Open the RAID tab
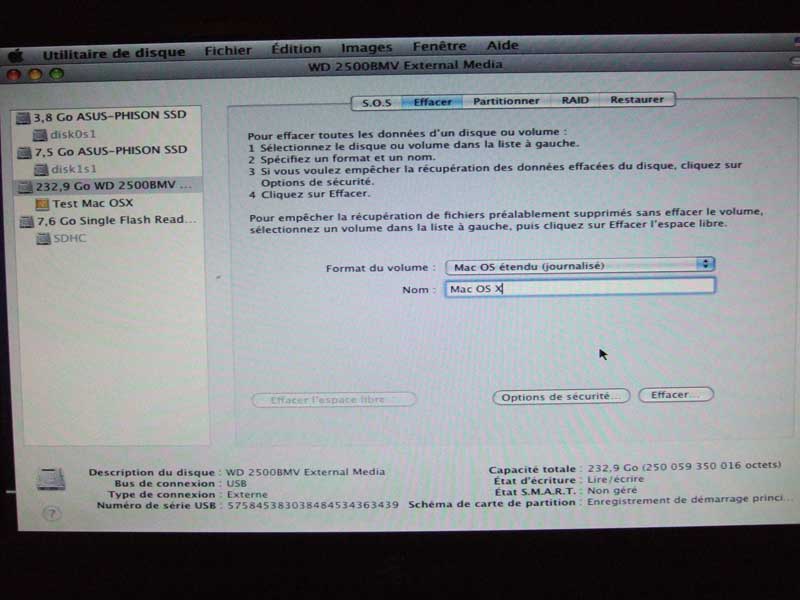 [x=575, y=100]
